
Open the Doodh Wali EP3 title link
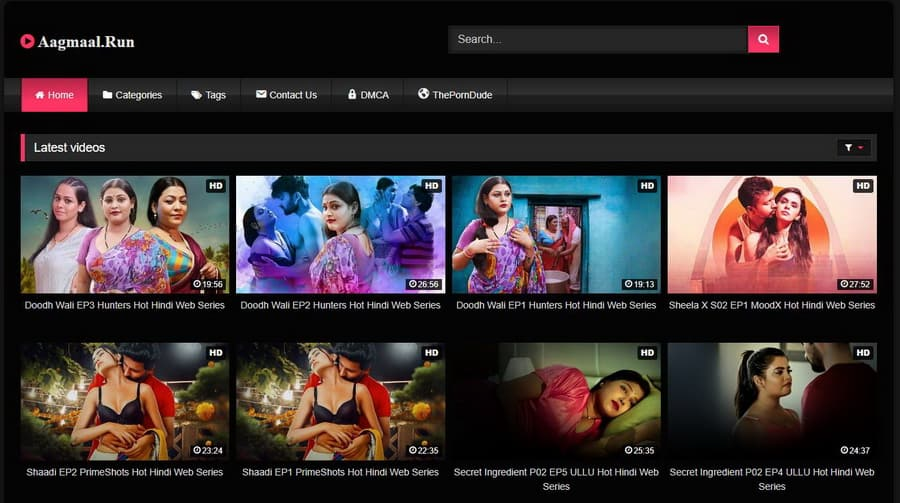(x=124, y=305)
